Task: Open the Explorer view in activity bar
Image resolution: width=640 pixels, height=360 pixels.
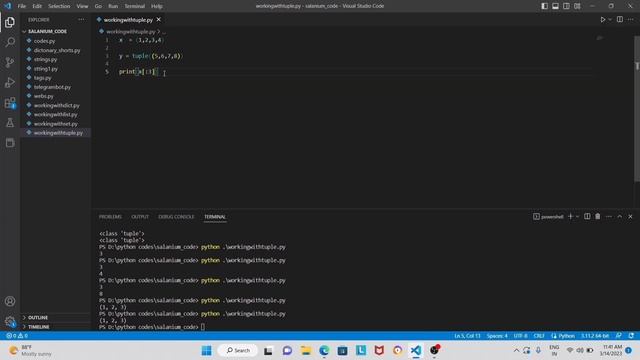Action: pyautogui.click(x=10, y=22)
